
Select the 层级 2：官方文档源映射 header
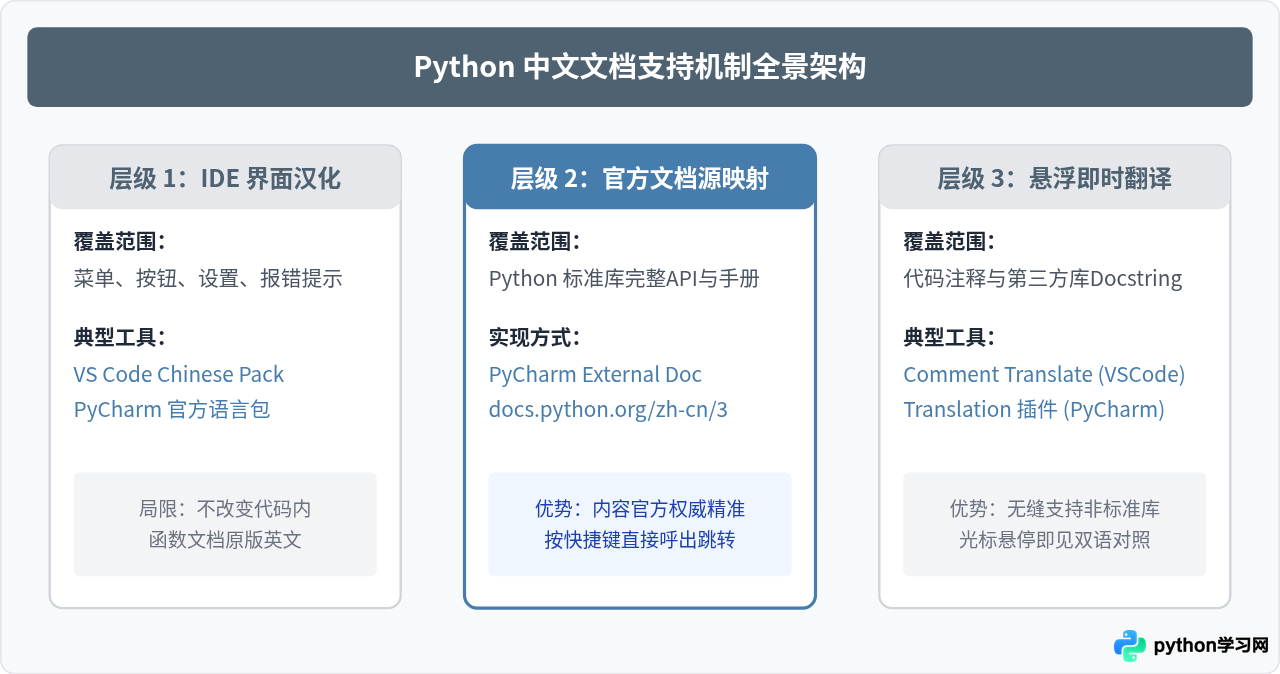(x=640, y=178)
